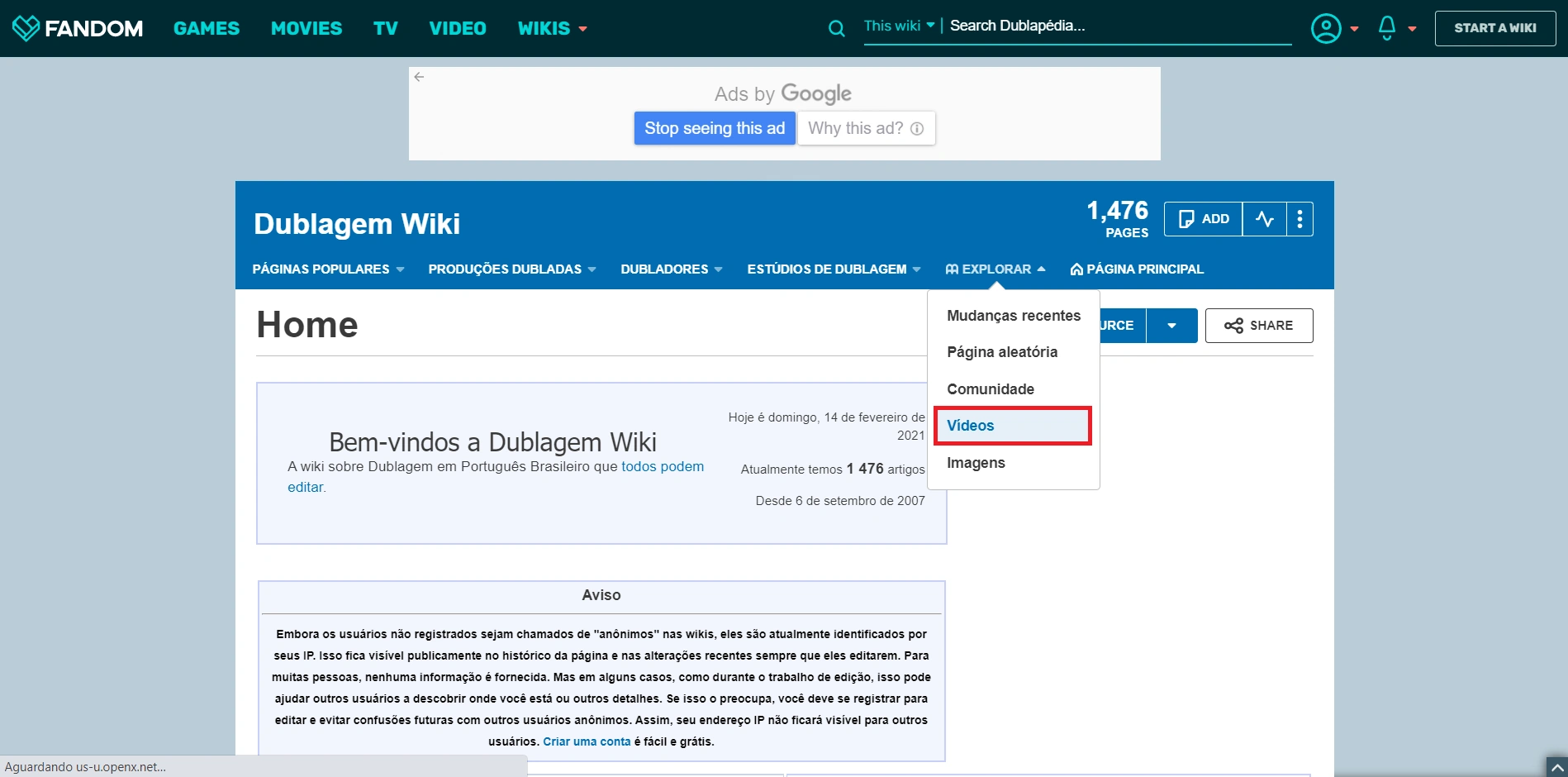Expand the notifications dropdown arrow

(1412, 29)
